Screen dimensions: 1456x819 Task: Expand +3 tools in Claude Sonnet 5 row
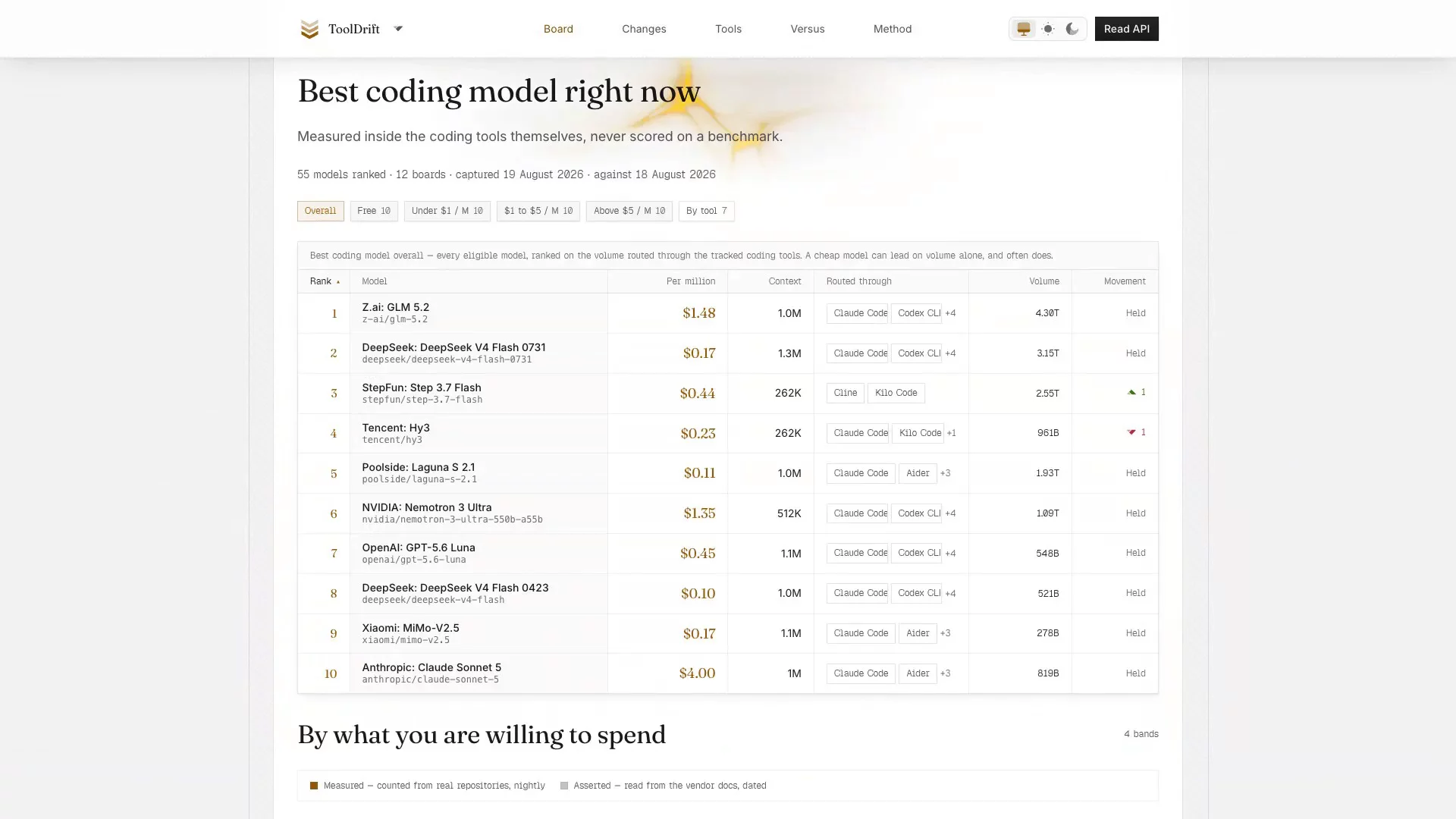point(945,673)
